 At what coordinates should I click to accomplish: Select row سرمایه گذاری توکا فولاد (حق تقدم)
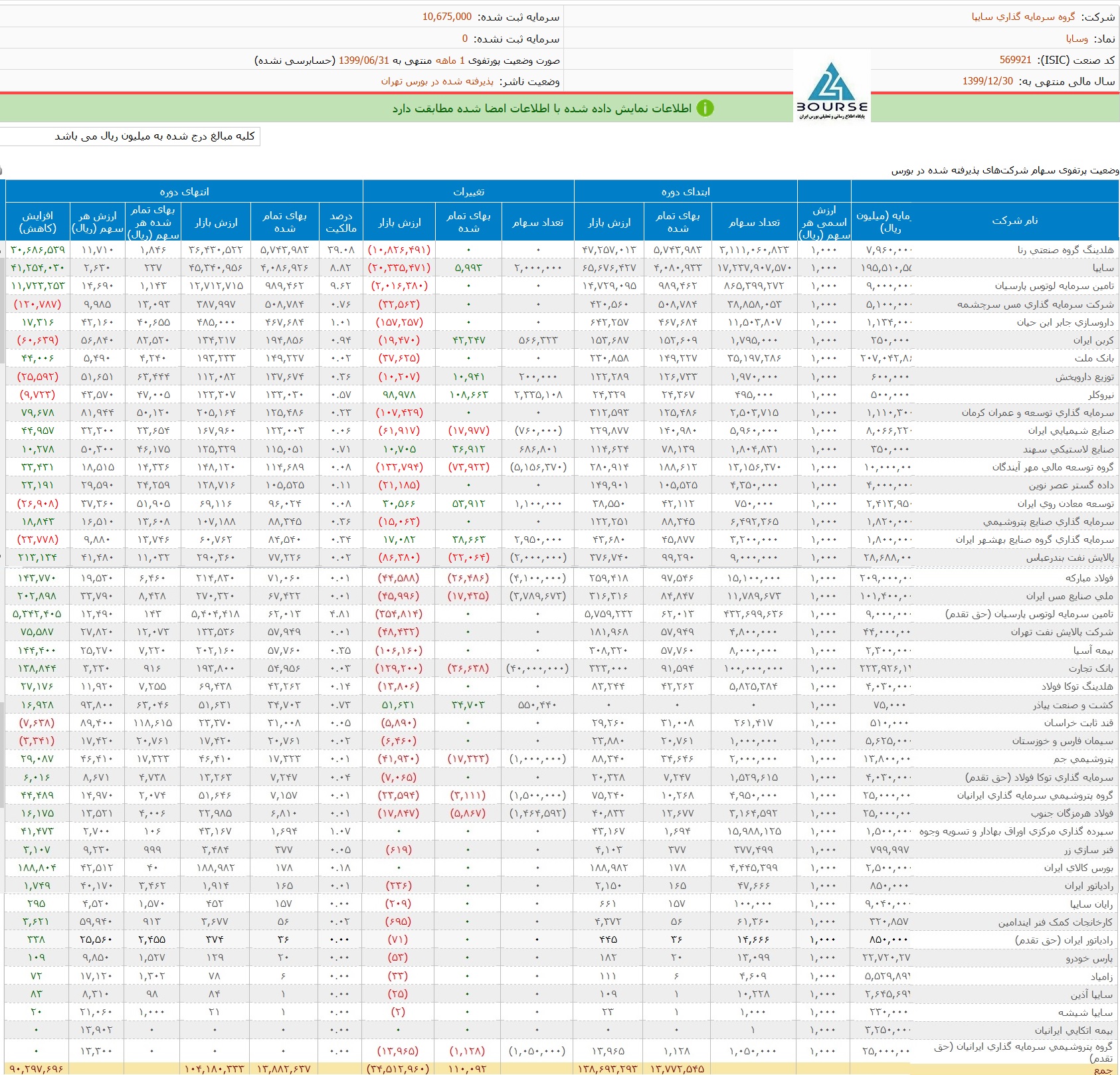click(x=562, y=777)
